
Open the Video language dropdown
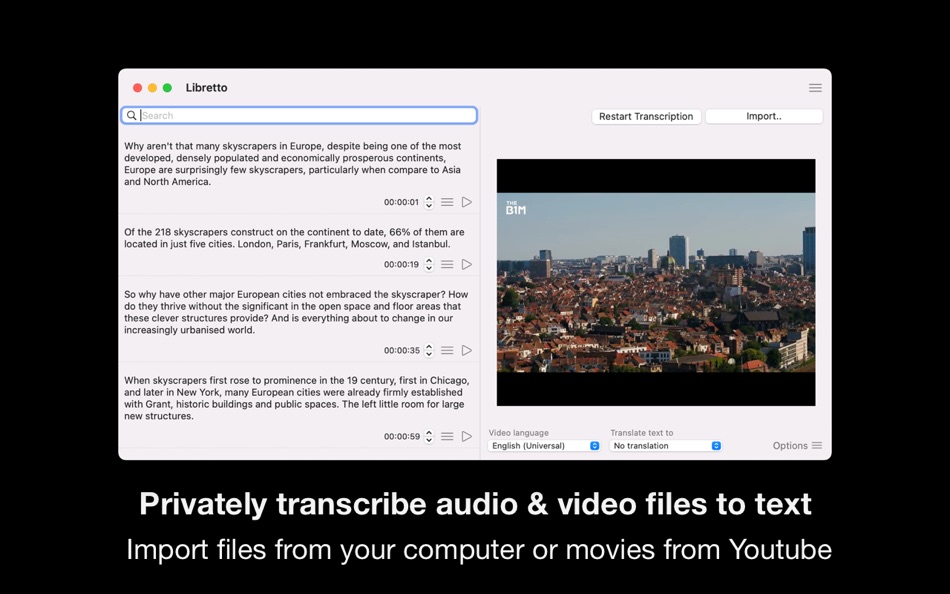(x=544, y=446)
